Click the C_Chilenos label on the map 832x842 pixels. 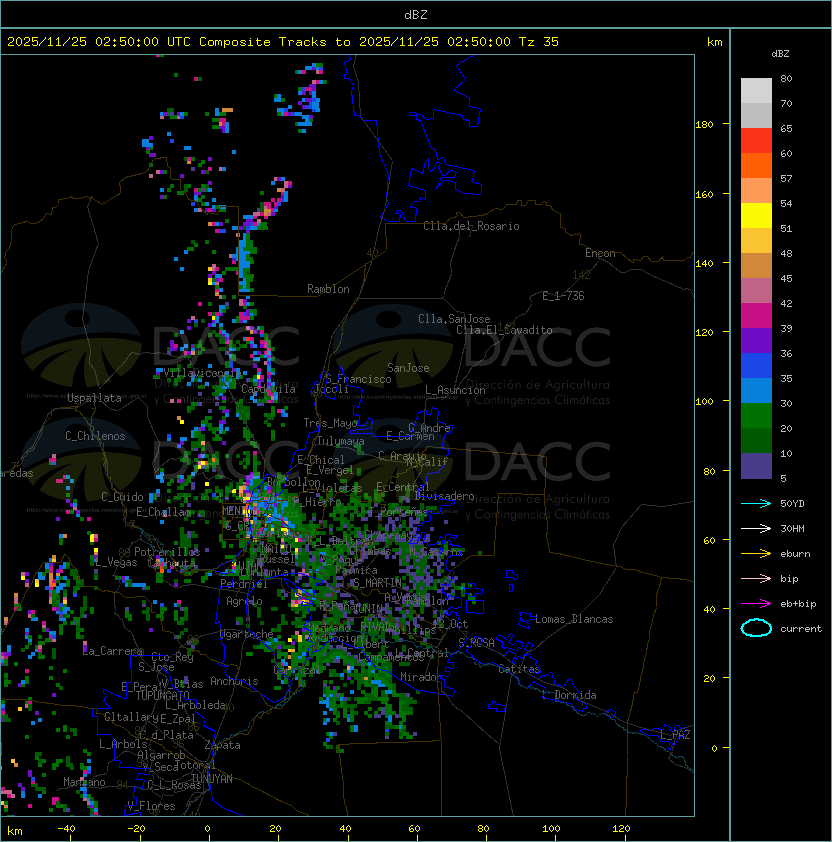pyautogui.click(x=95, y=436)
